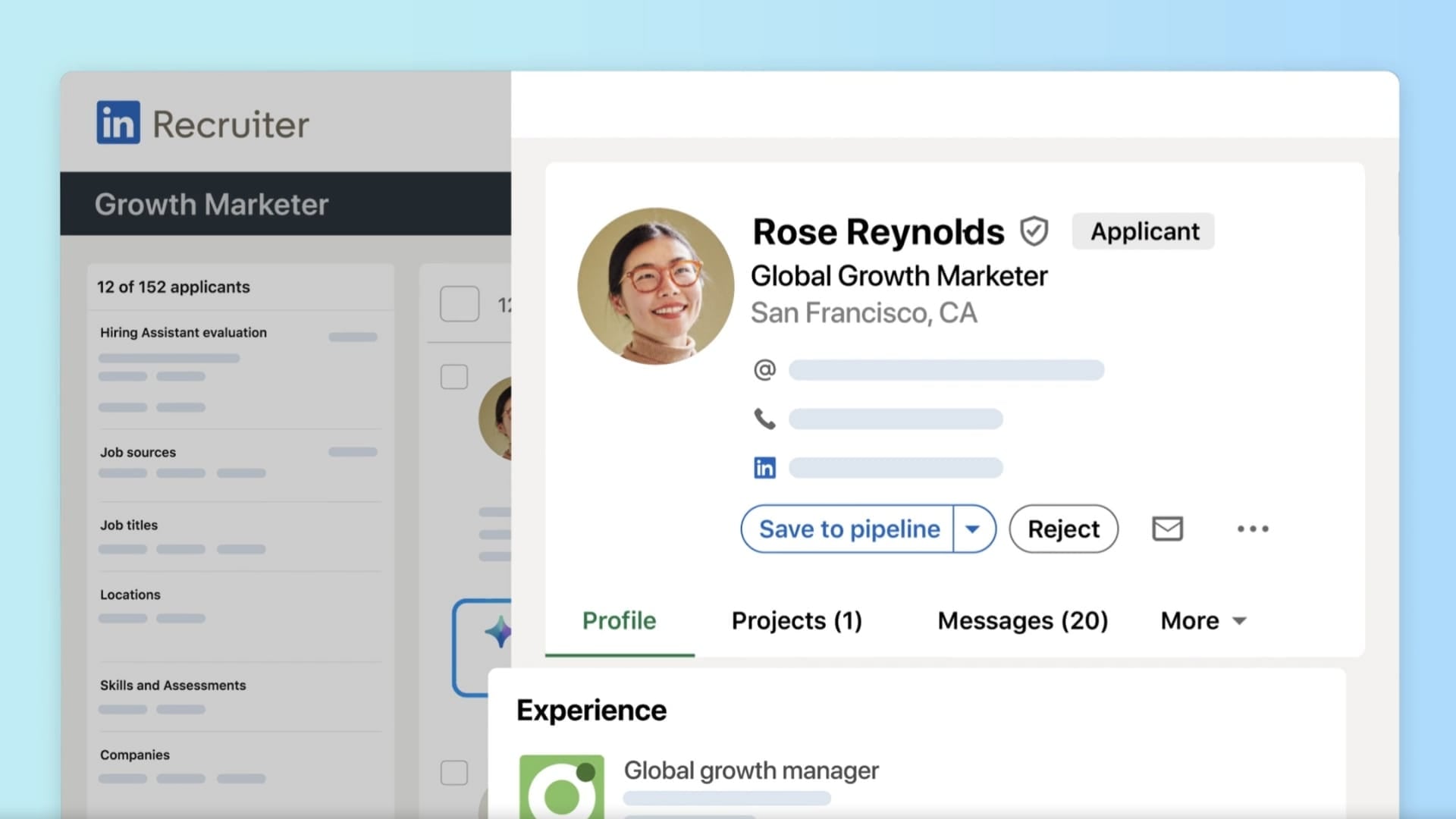The image size is (1456, 819).
Task: Expand the Hiring Assistant evaluation filter
Action: 184,332
